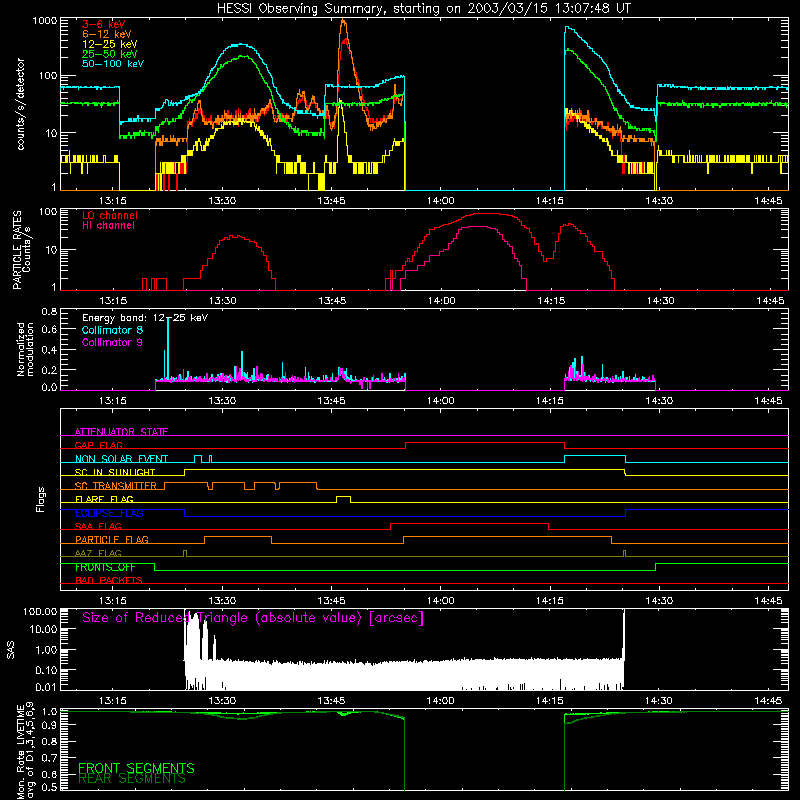The image size is (800, 800).
Task: Select the 25-50 keV legend label
Action: click(110, 54)
